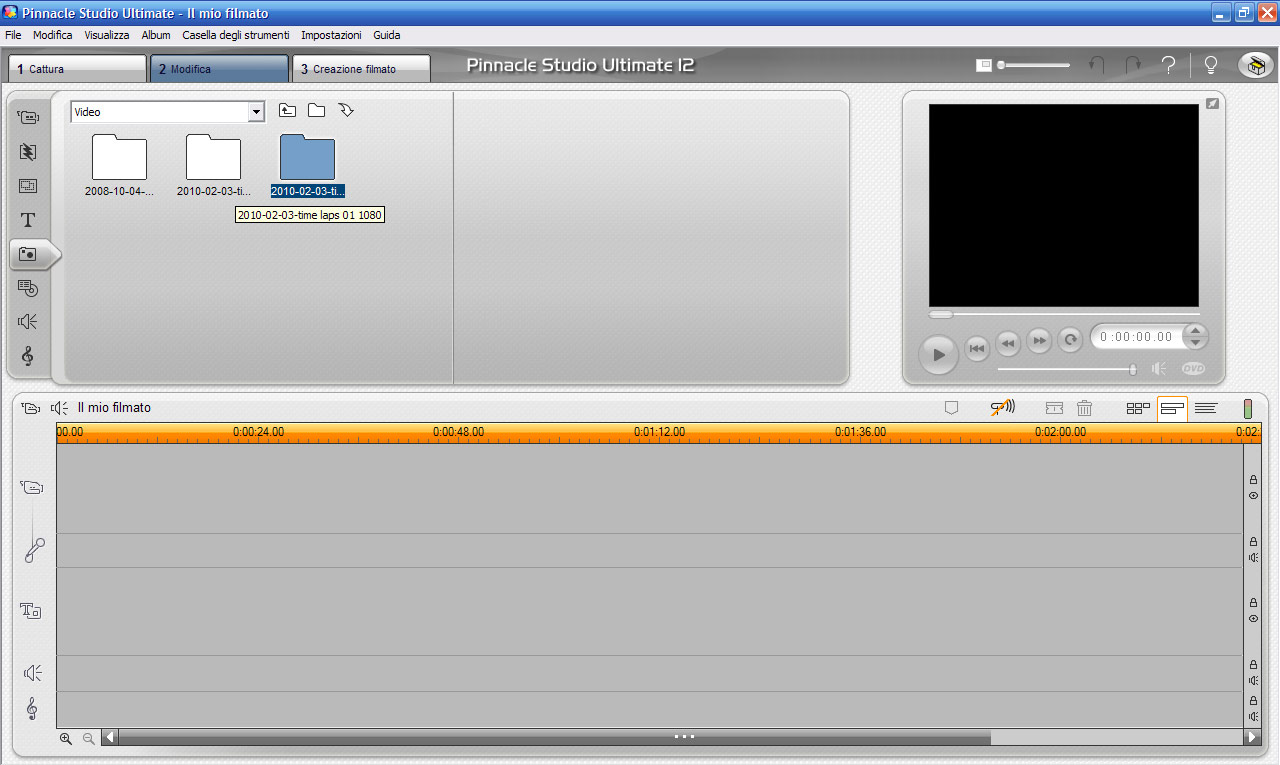Mute the music track
Viewport: 1280px width, 765px height.
coord(1253,716)
